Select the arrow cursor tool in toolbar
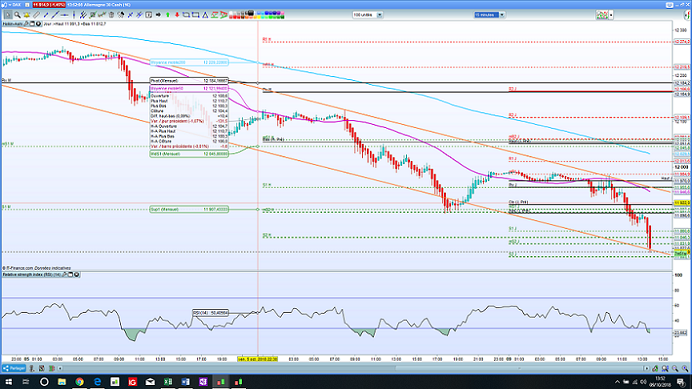The image size is (692, 389). tap(8, 15)
